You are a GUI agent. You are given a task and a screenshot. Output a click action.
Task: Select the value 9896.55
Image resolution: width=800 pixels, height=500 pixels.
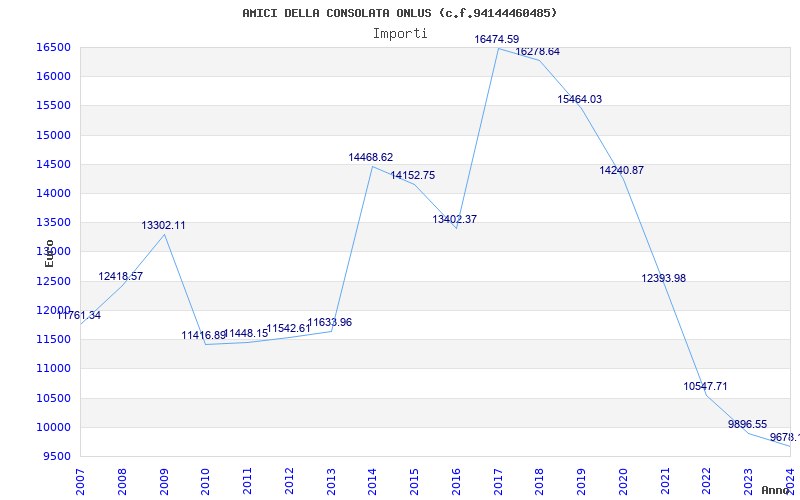point(747,424)
